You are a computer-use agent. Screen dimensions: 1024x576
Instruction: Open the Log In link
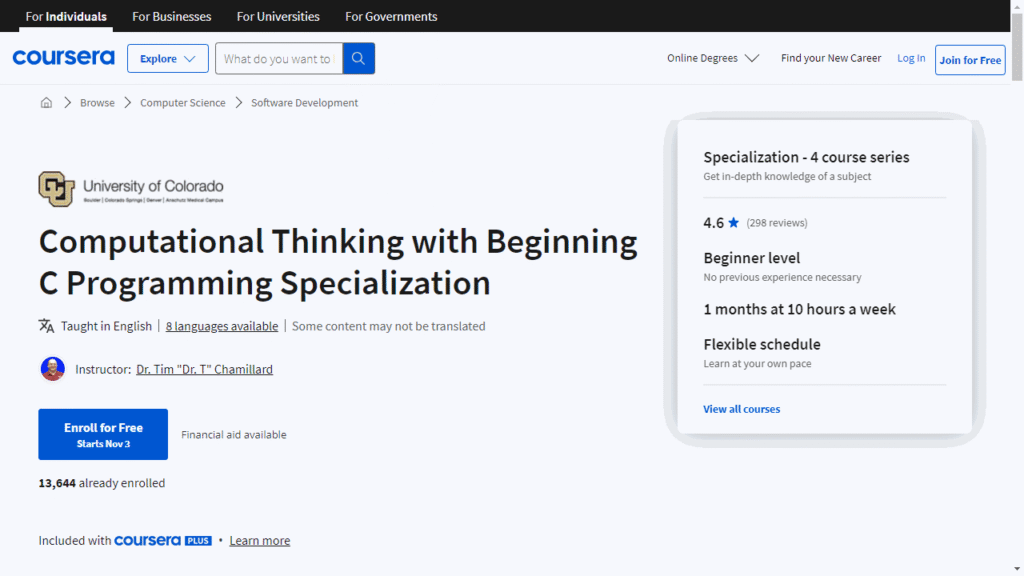(x=911, y=58)
